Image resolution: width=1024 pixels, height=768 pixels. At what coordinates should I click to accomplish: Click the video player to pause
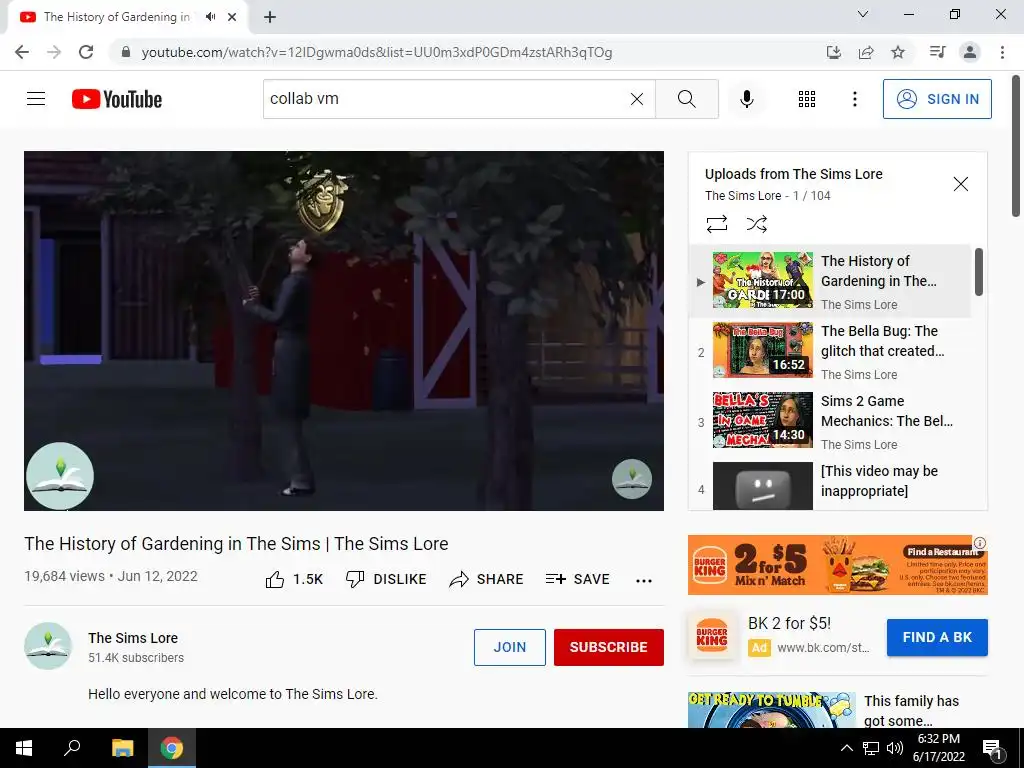point(344,330)
